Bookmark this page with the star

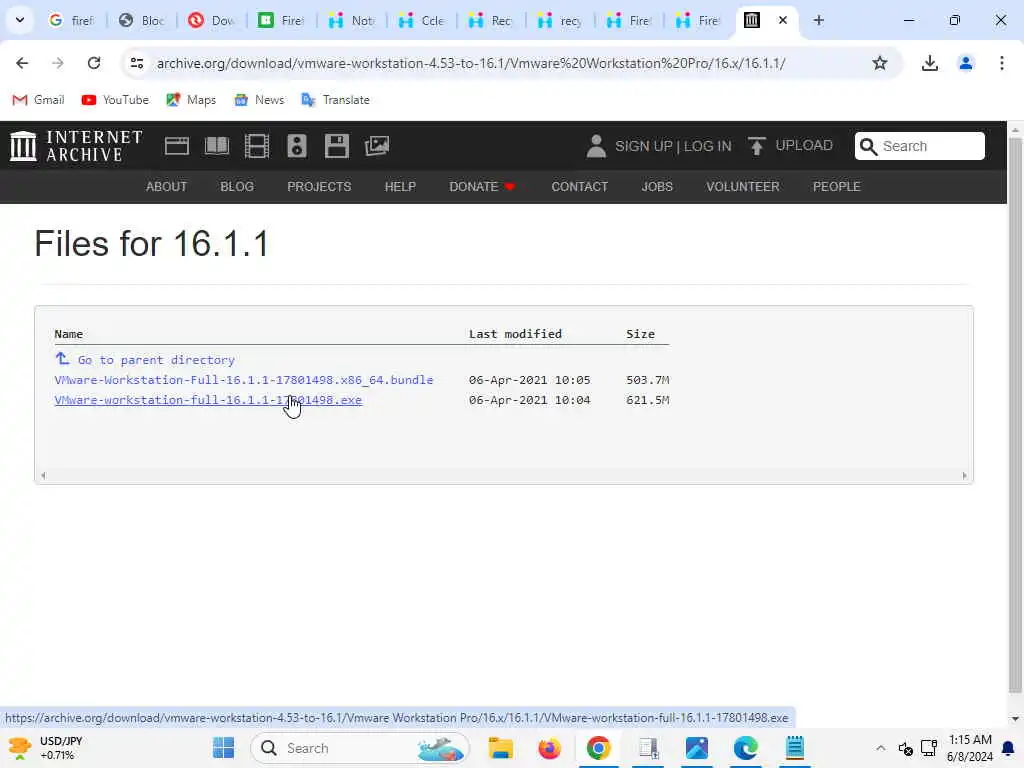(880, 63)
